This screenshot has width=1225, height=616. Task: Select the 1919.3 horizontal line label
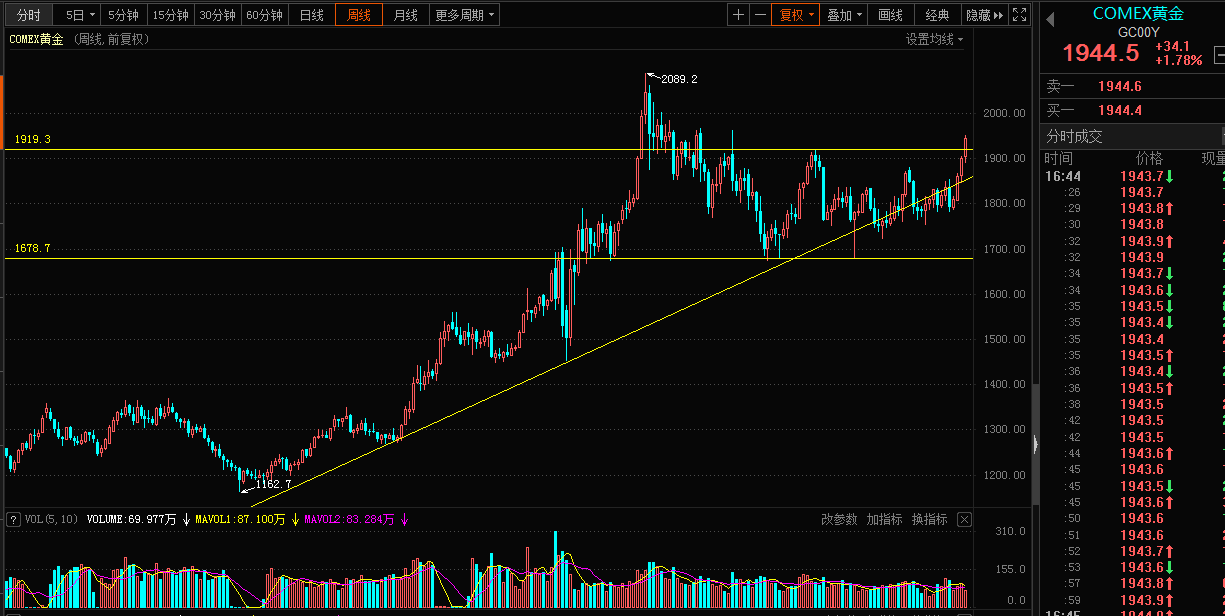32,140
